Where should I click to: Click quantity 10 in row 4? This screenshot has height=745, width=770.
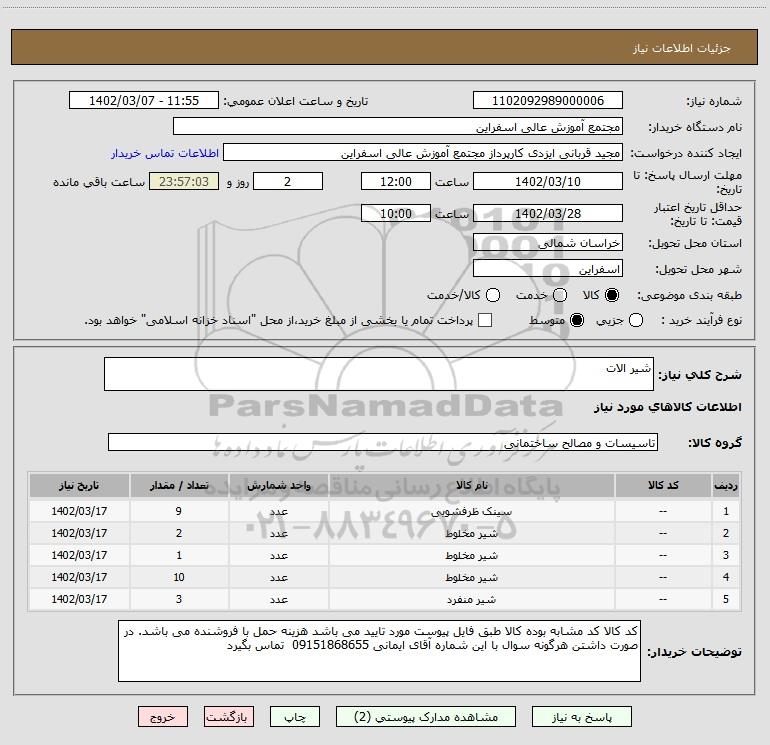[x=179, y=578]
